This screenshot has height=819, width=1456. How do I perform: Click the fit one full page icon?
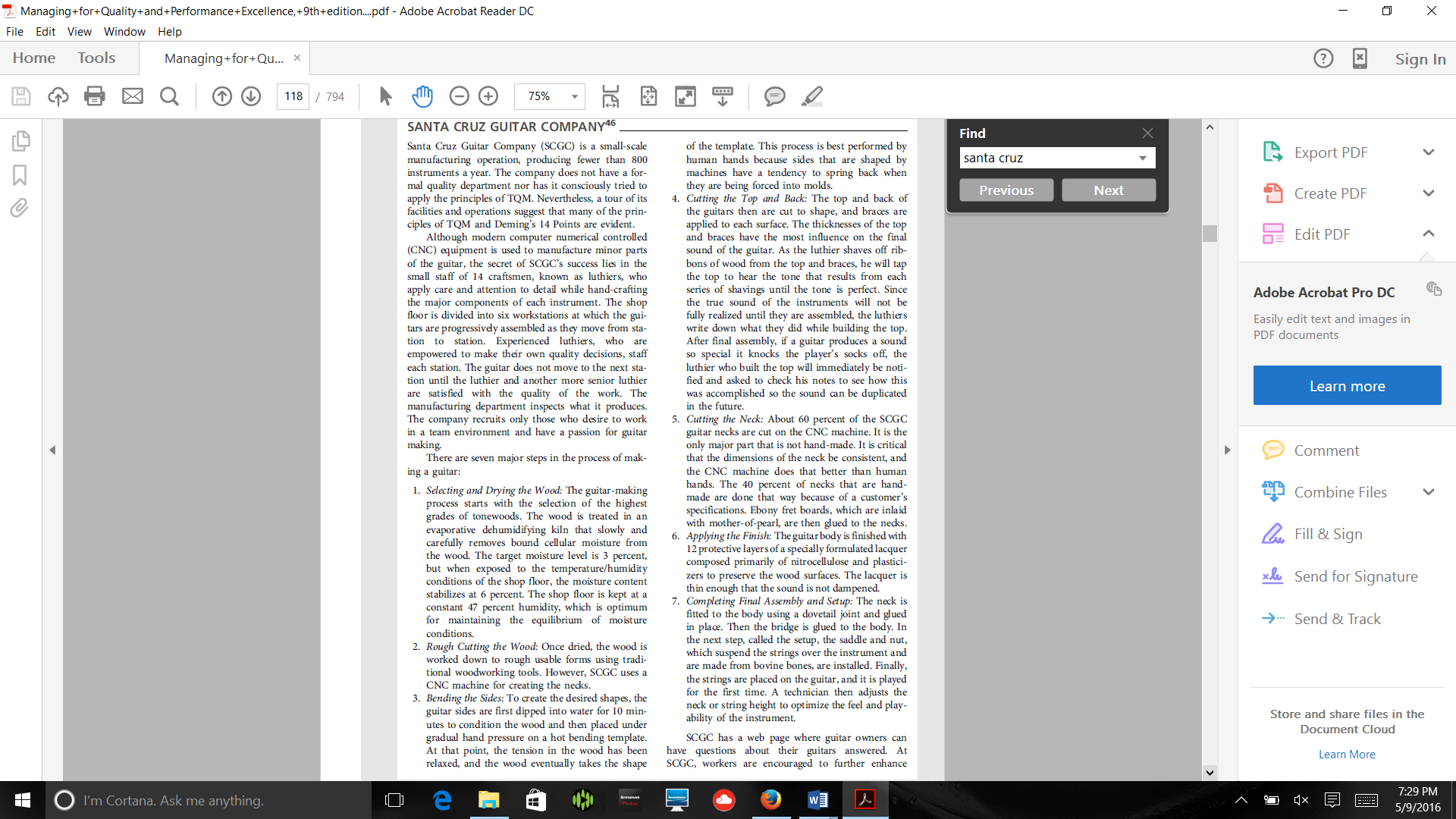pyautogui.click(x=648, y=96)
